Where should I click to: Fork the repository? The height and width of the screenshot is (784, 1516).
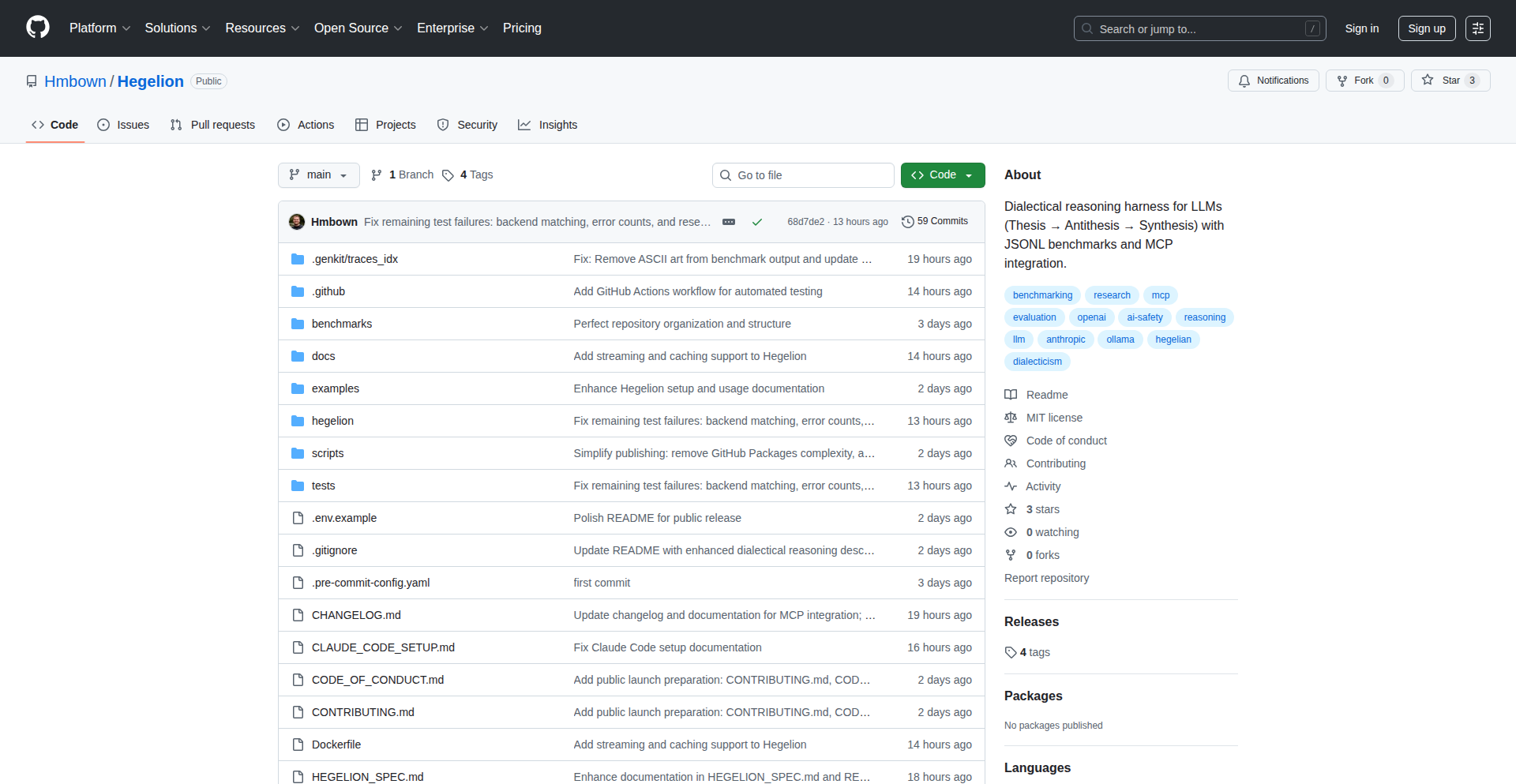[x=1356, y=81]
